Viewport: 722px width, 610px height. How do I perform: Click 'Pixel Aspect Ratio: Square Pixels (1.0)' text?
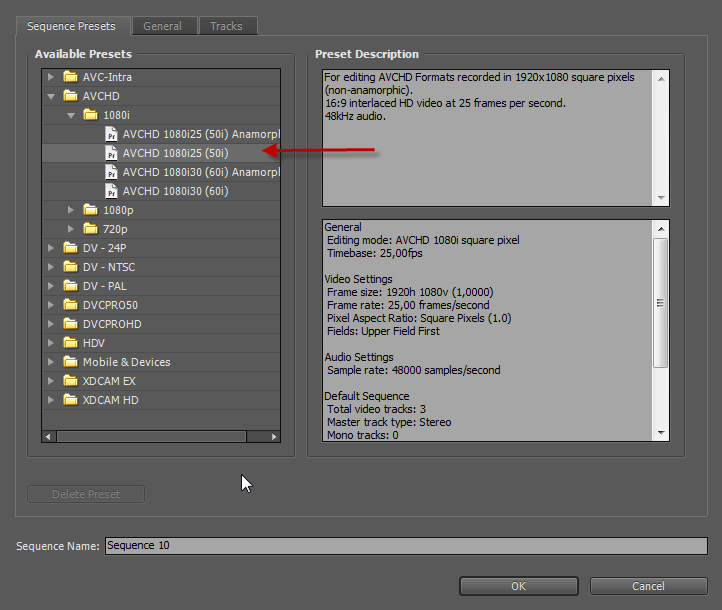(x=419, y=318)
